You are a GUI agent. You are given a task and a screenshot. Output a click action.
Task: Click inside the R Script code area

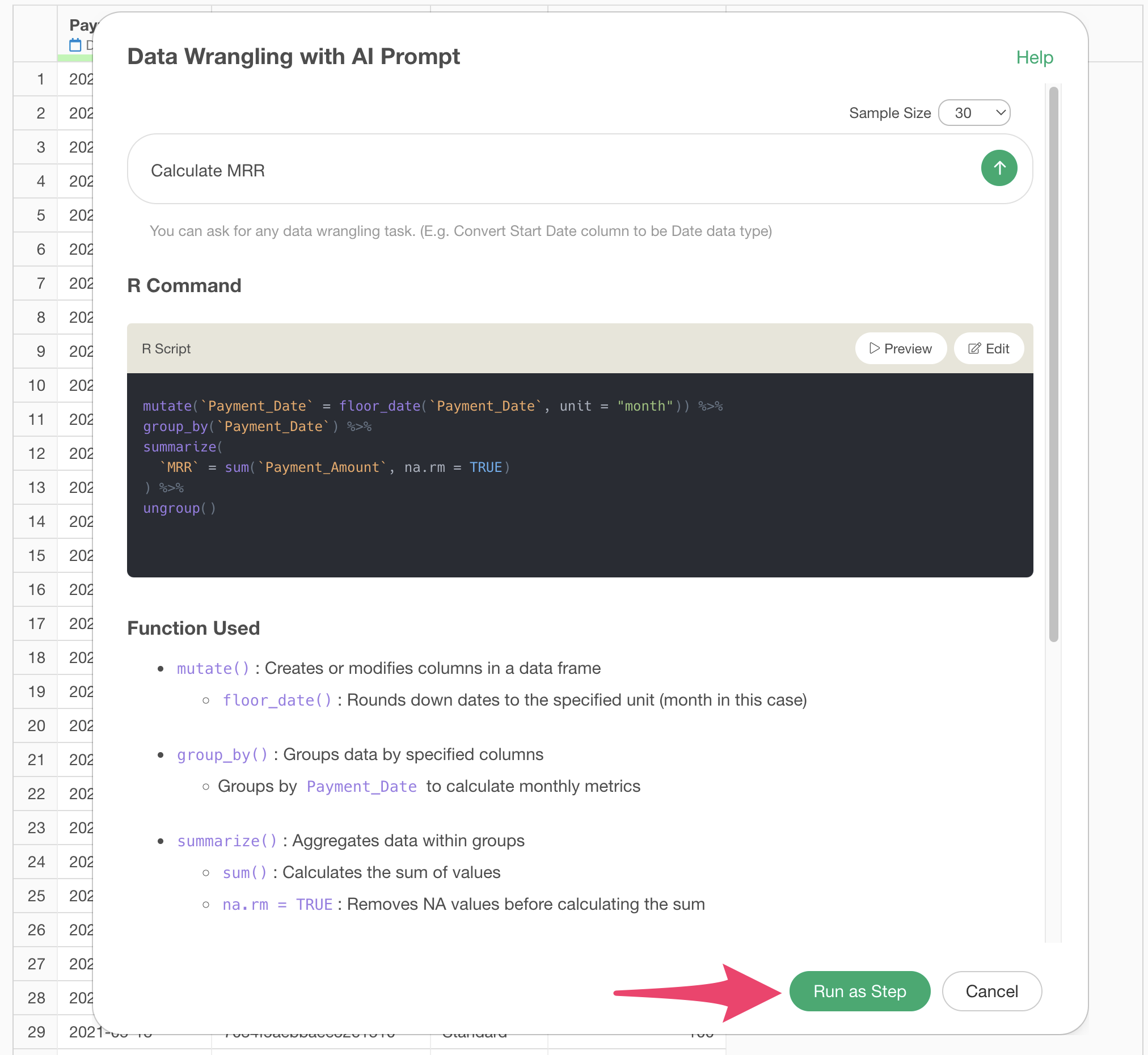click(x=580, y=475)
